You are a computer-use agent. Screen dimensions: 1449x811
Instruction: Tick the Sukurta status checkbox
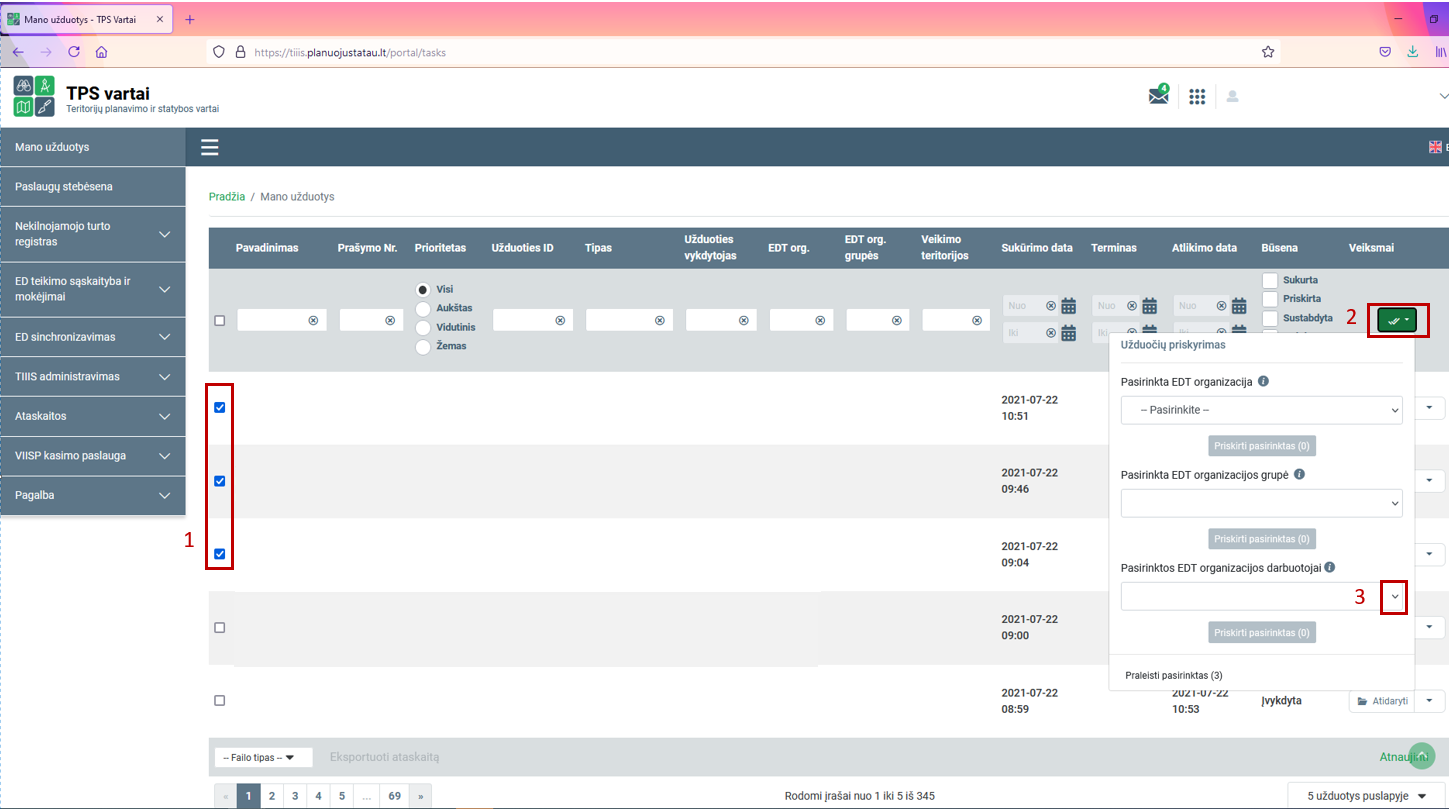(x=1270, y=280)
